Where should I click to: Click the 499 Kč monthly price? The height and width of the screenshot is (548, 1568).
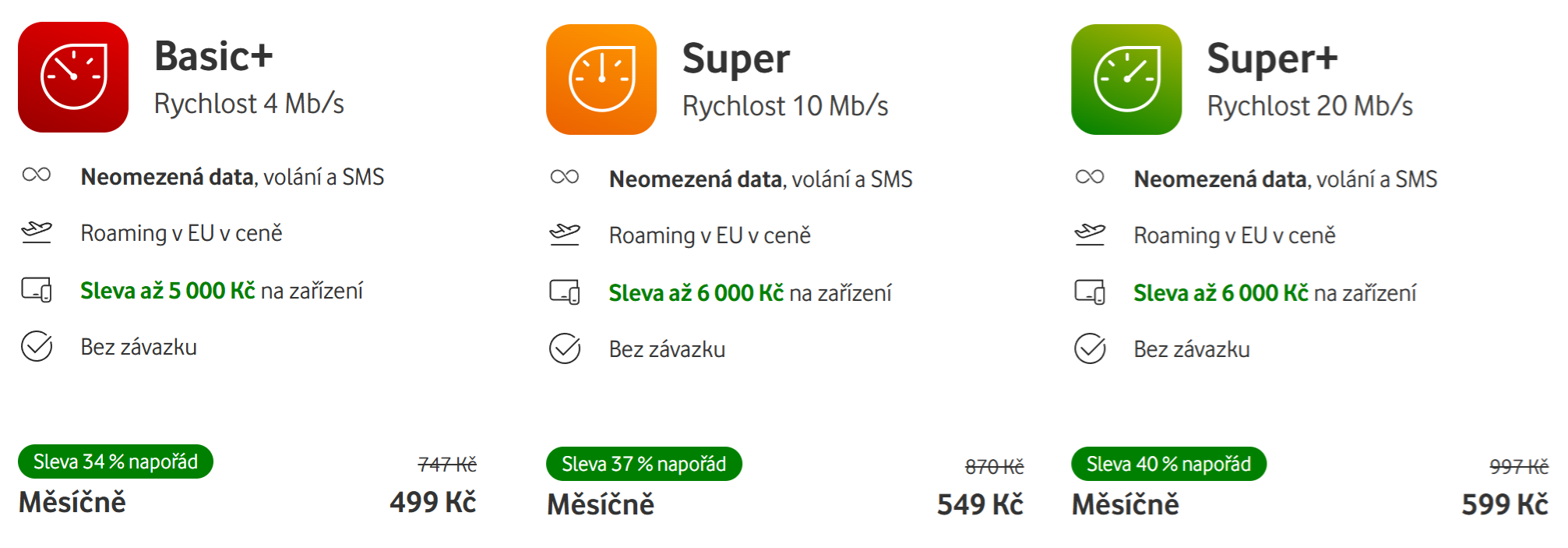tap(433, 502)
